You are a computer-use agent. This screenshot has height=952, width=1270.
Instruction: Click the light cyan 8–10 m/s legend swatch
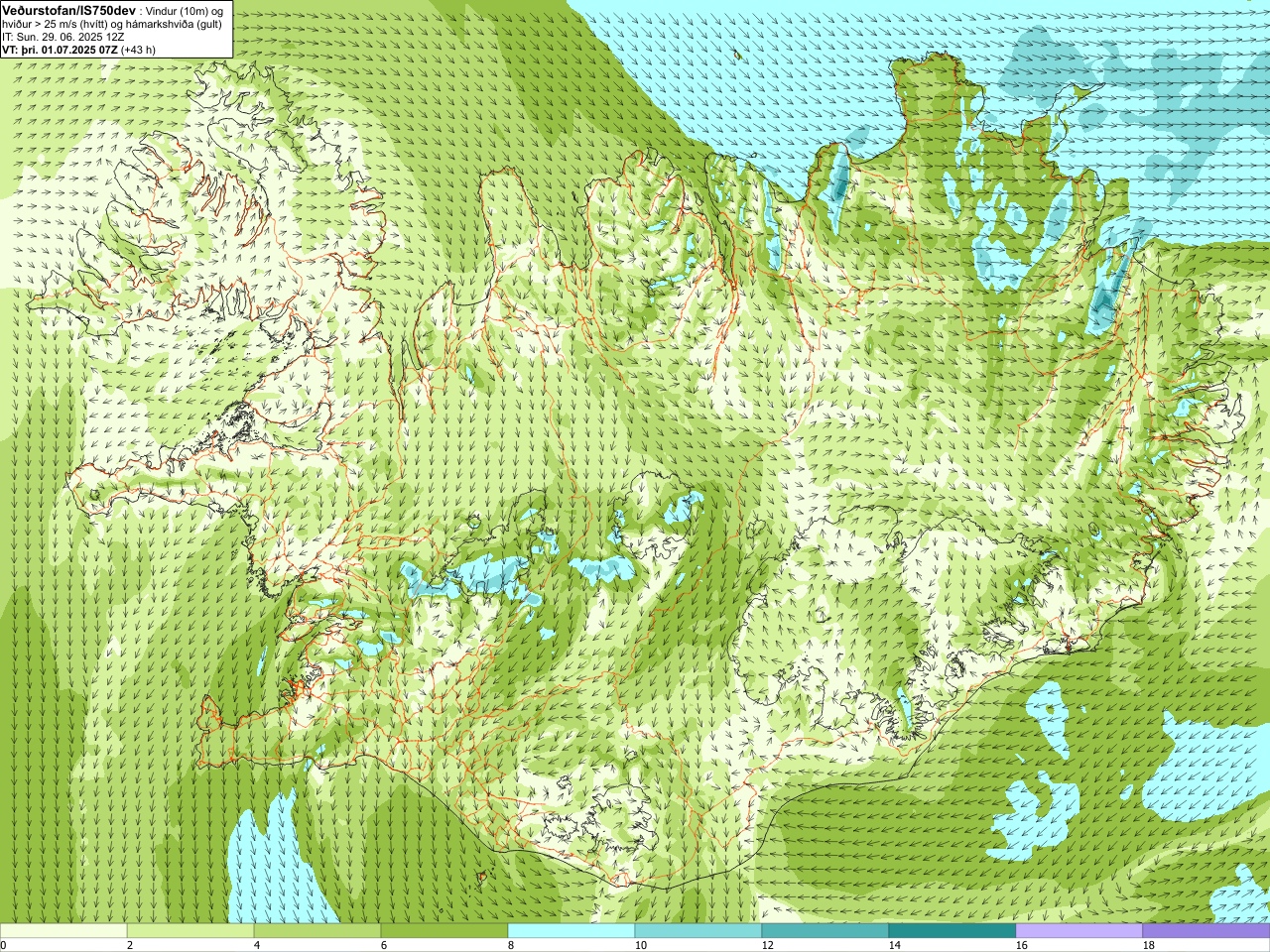pos(571,931)
